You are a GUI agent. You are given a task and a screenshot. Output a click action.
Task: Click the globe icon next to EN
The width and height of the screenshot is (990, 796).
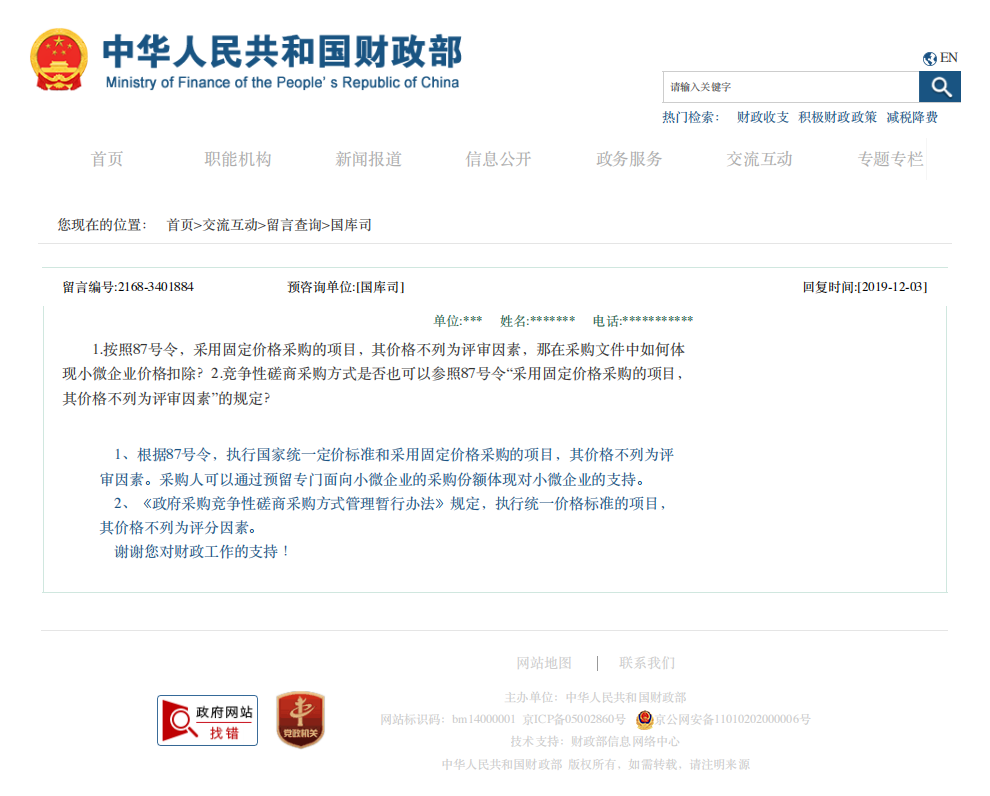click(x=928, y=58)
